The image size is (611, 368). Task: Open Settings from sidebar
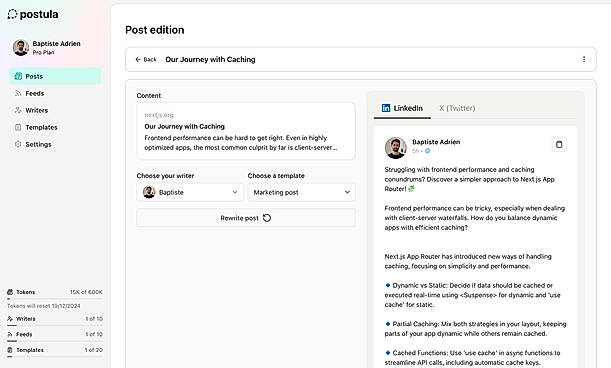click(55, 144)
